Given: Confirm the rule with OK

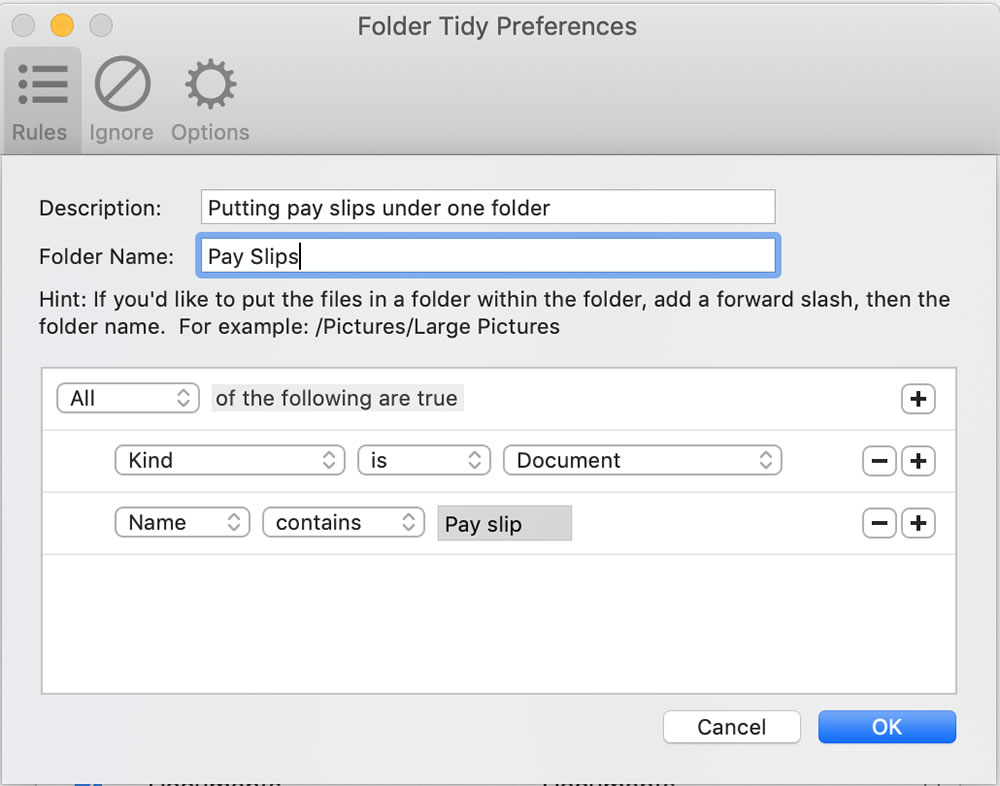Looking at the screenshot, I should pyautogui.click(x=886, y=727).
